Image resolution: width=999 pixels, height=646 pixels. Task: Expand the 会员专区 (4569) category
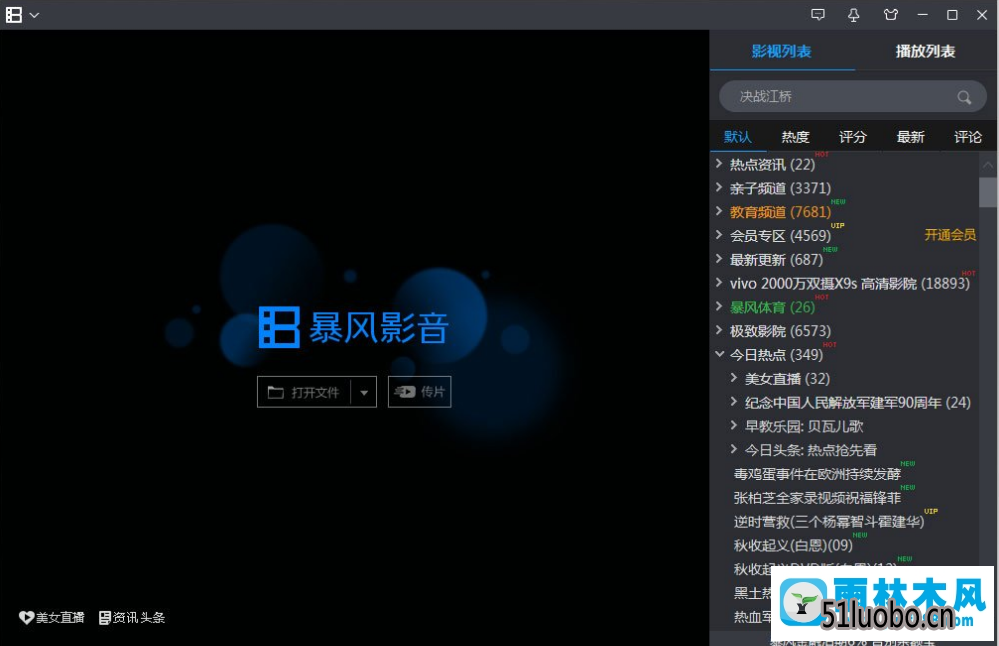719,235
